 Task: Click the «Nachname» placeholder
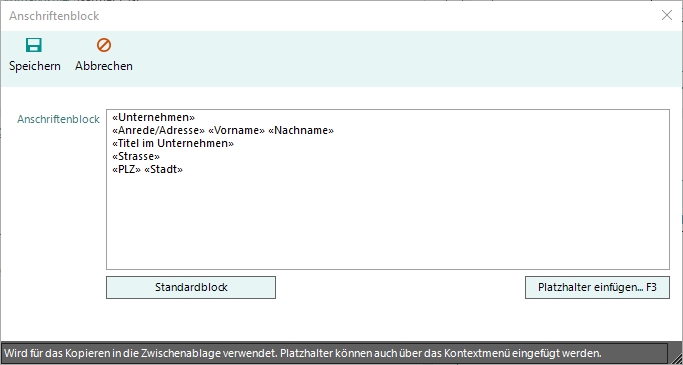click(x=301, y=131)
